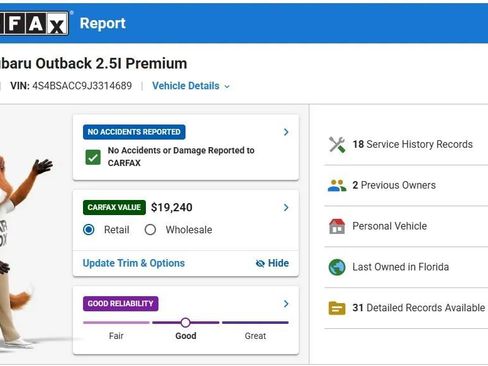
Task: Click Personal Vehicle text
Action: [390, 226]
